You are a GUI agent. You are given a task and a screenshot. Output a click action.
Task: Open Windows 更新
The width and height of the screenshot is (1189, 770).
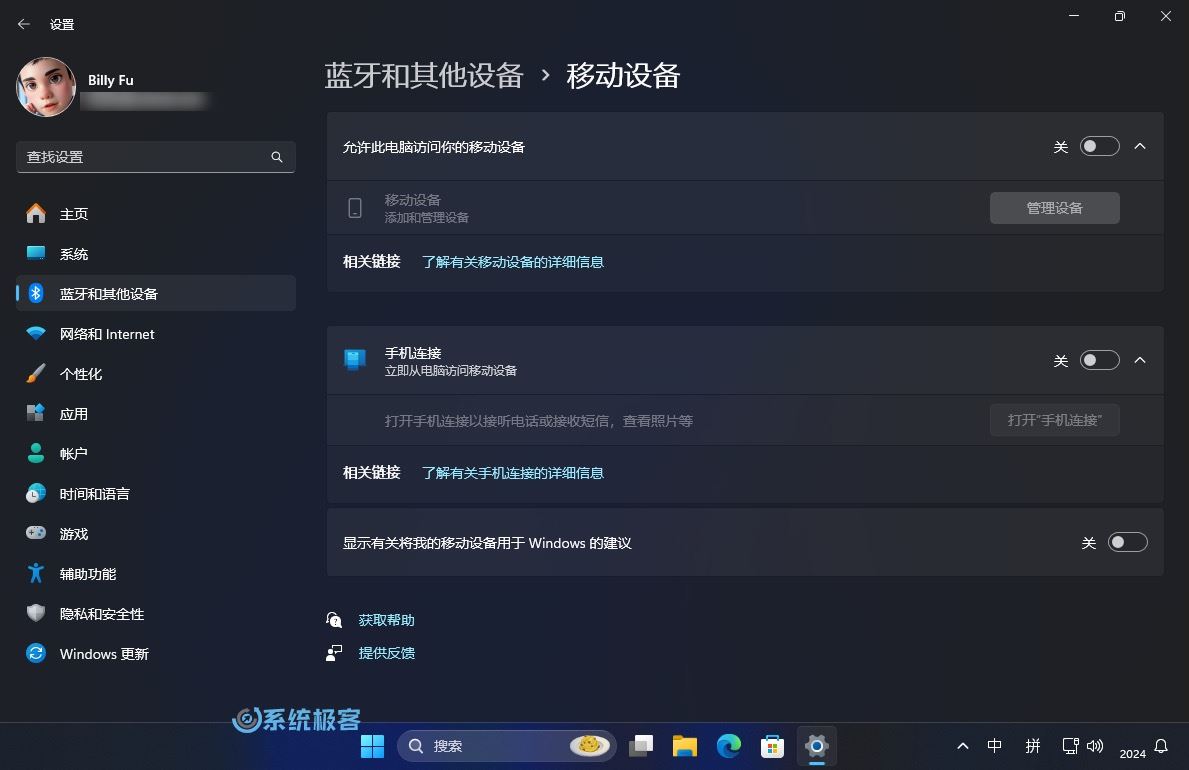tap(102, 653)
